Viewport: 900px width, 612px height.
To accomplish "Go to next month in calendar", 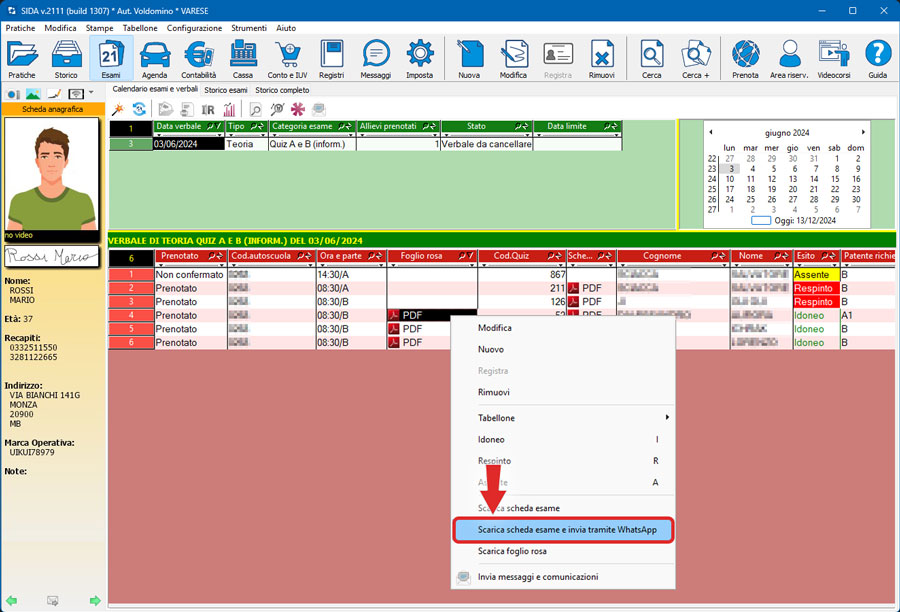I will tap(863, 132).
